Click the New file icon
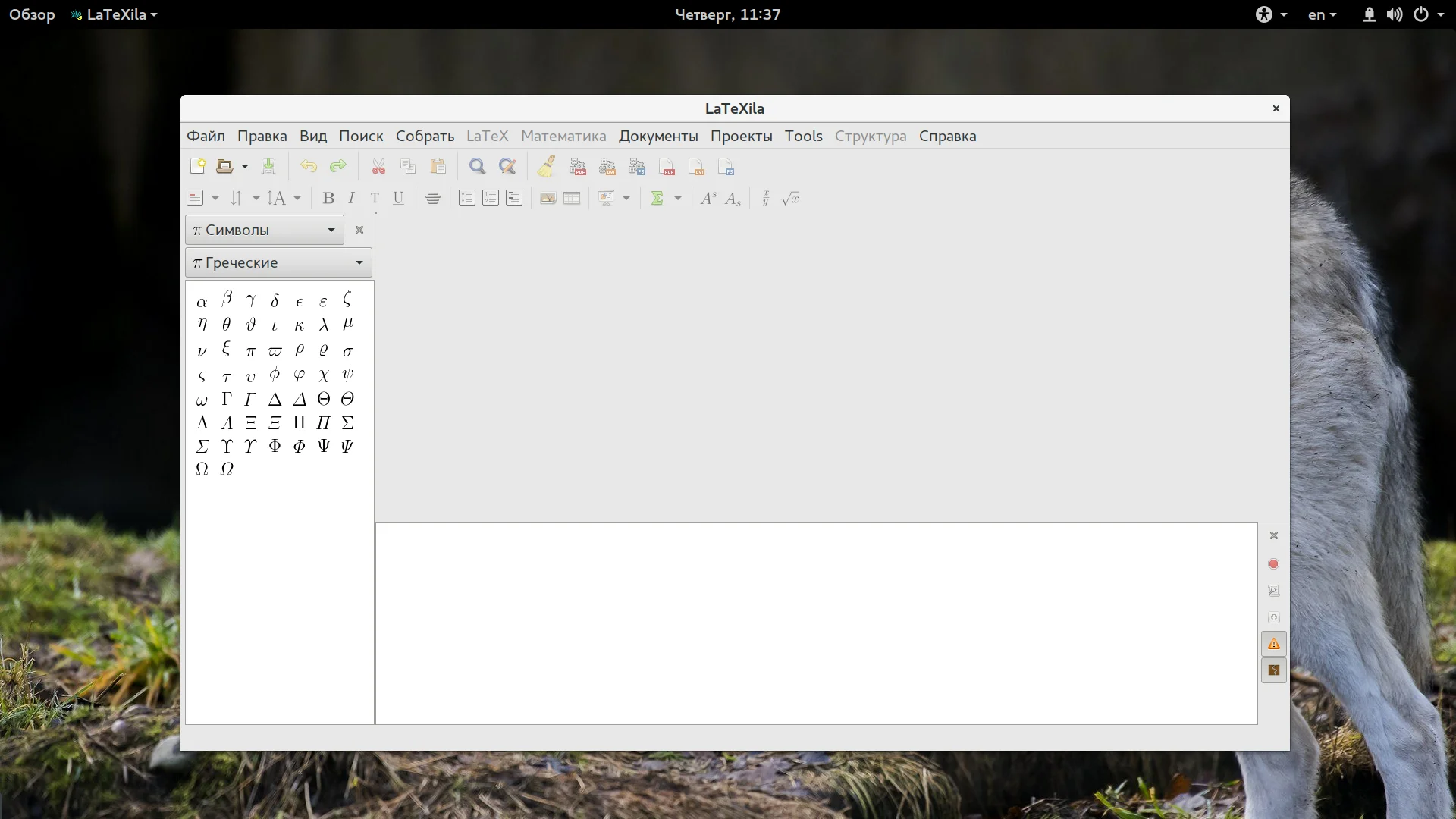 197,167
